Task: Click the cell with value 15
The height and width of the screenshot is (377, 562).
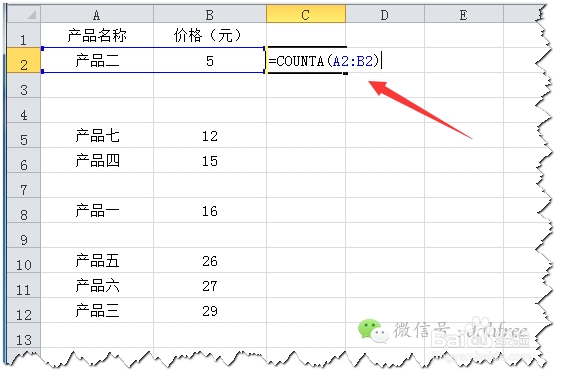Action: coord(210,161)
